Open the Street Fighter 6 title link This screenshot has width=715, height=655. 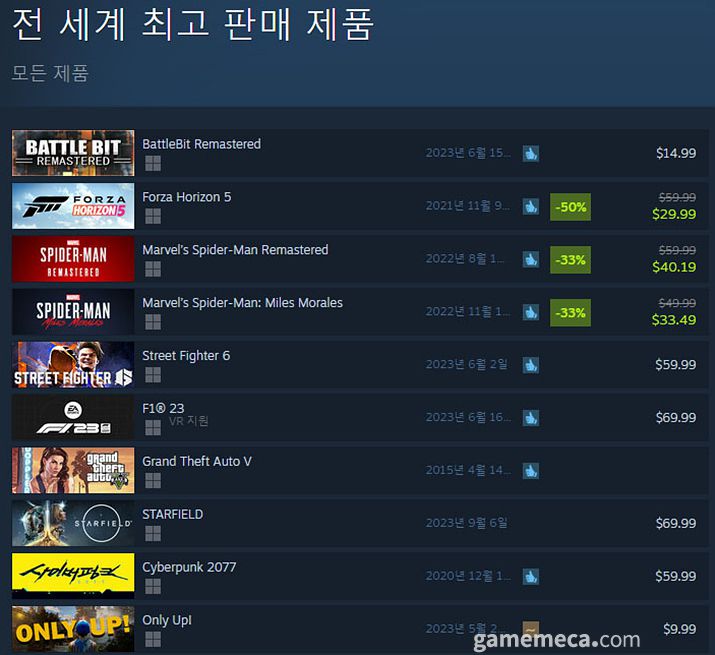click(x=186, y=356)
